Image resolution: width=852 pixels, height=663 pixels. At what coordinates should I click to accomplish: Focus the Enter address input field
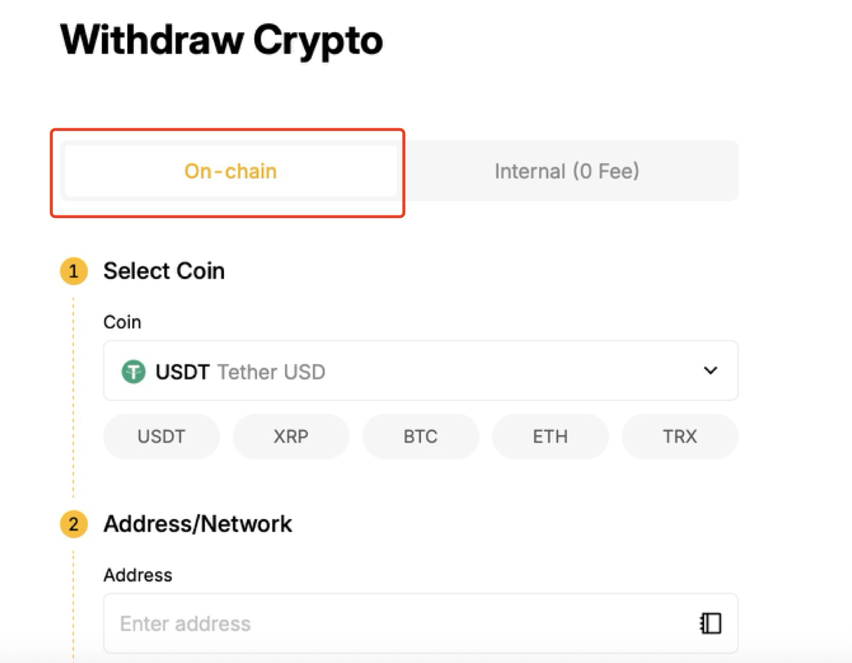tap(400, 624)
